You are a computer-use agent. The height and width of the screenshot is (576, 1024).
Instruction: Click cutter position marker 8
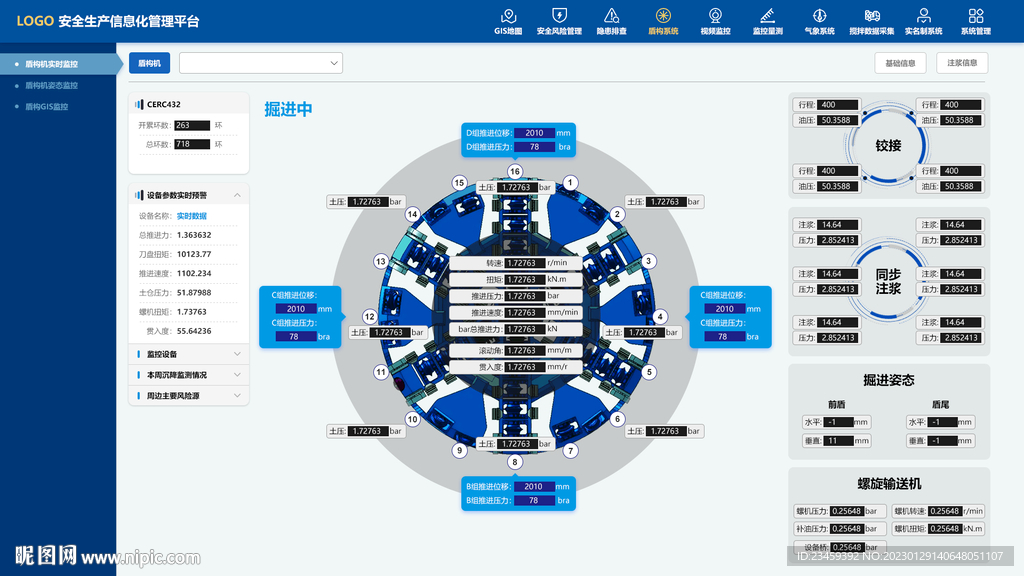pyautogui.click(x=515, y=462)
